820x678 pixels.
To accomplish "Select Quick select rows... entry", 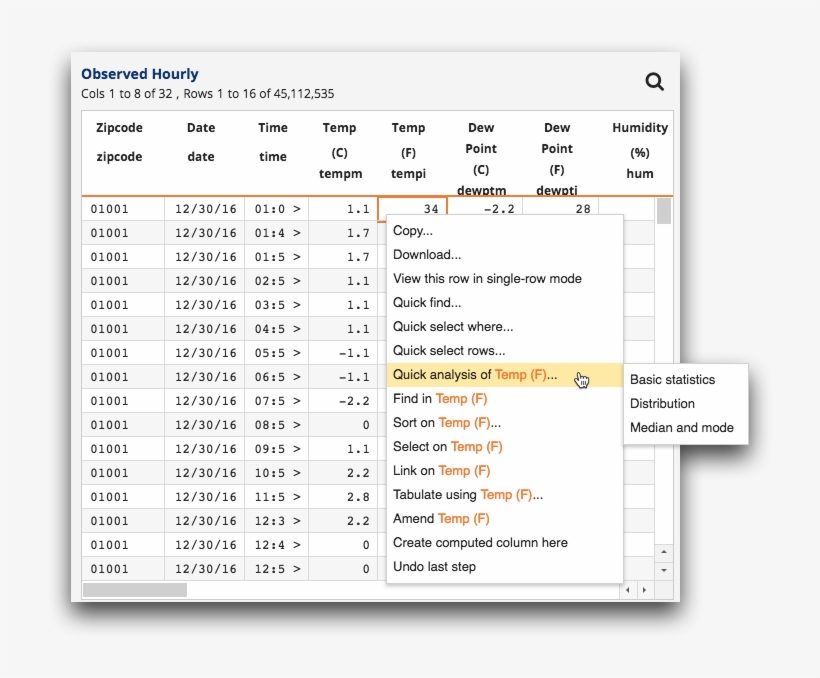I will (505, 351).
